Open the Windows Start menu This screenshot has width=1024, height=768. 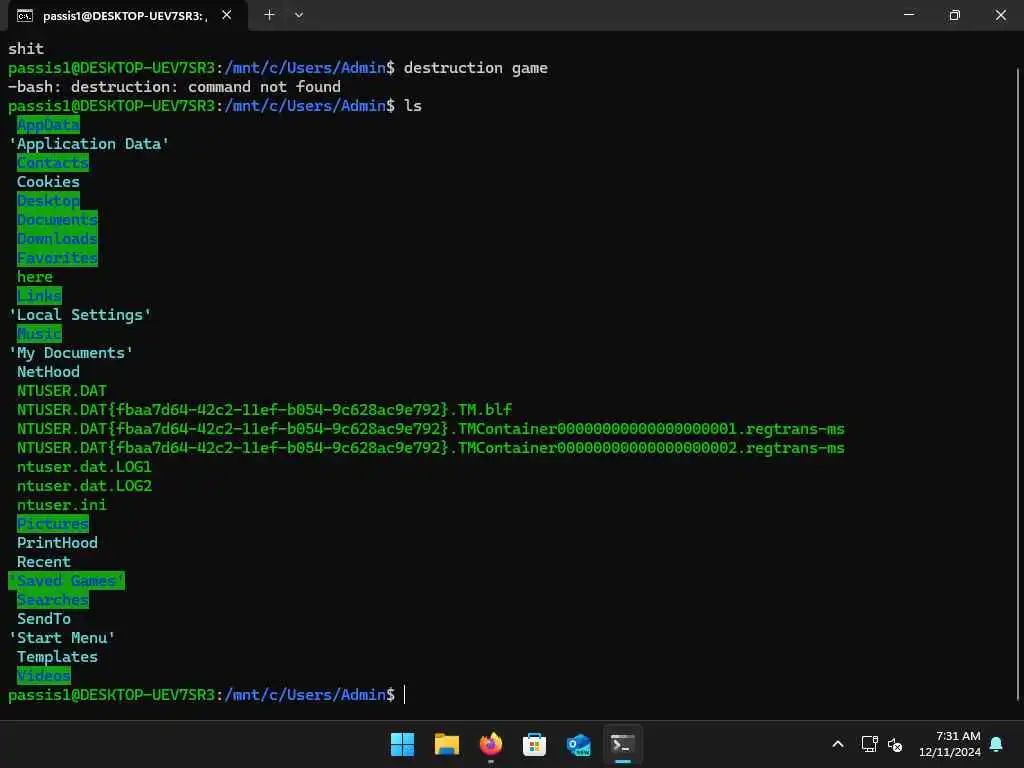402,744
